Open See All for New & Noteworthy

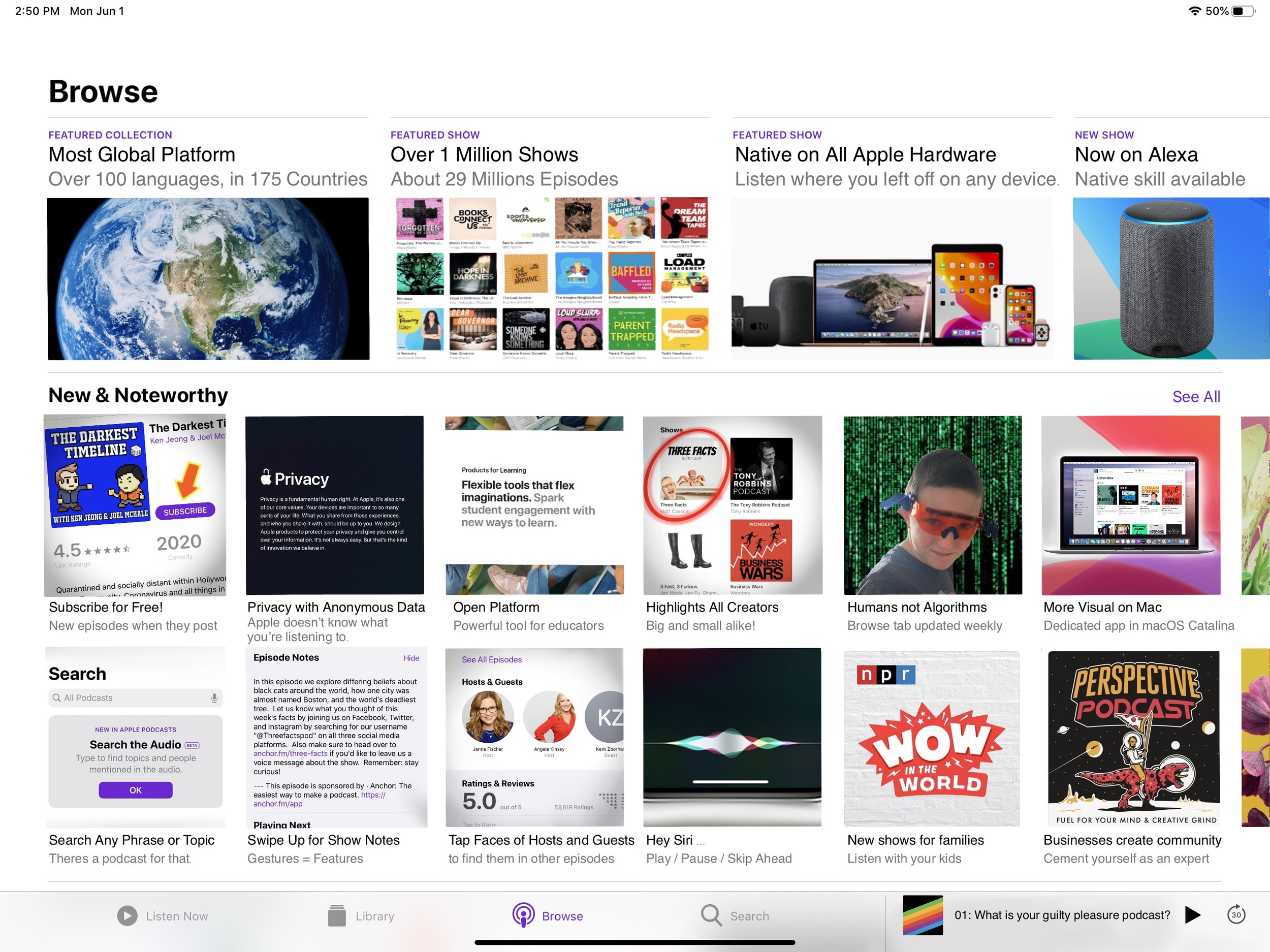pos(1196,396)
